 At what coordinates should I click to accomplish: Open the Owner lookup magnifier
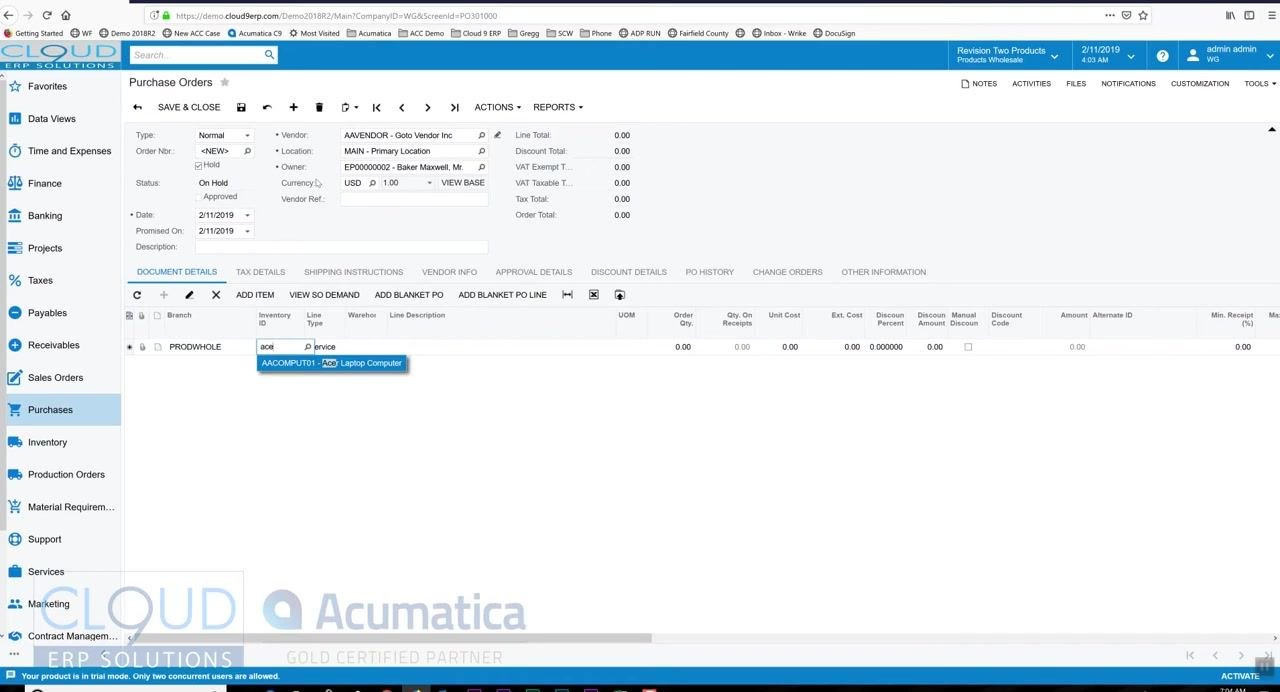click(x=481, y=167)
